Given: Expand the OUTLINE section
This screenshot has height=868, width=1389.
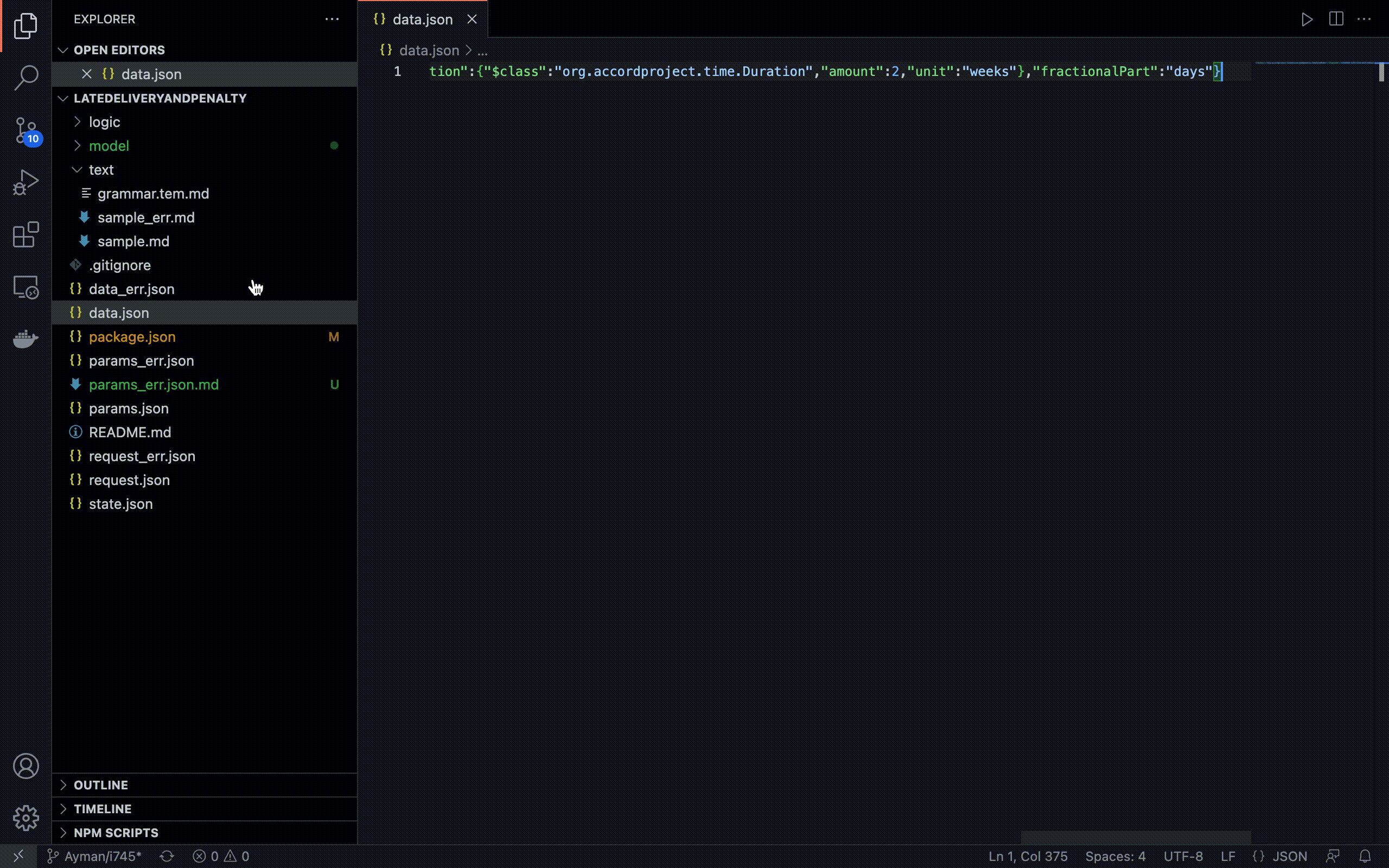Looking at the screenshot, I should (101, 785).
